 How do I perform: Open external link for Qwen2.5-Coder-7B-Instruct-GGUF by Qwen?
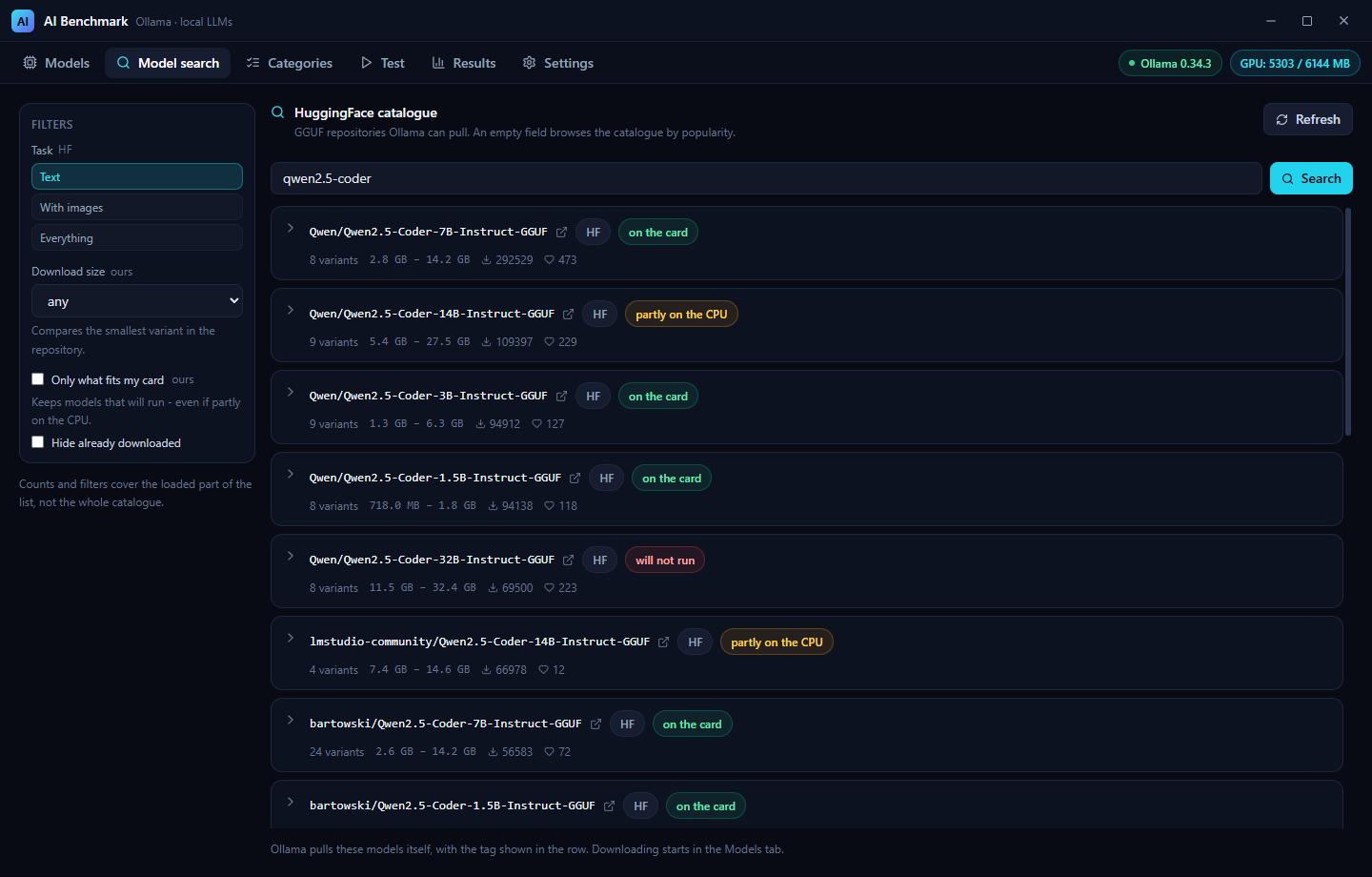561,233
